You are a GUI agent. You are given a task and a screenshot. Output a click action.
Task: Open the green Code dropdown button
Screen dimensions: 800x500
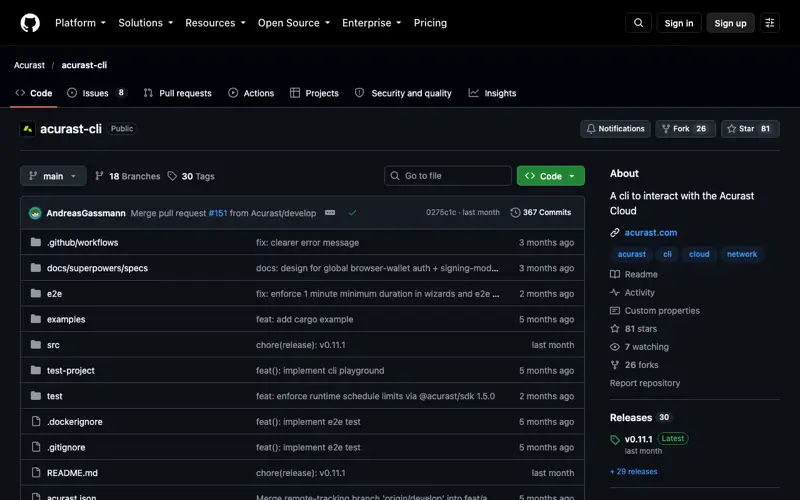pos(551,176)
